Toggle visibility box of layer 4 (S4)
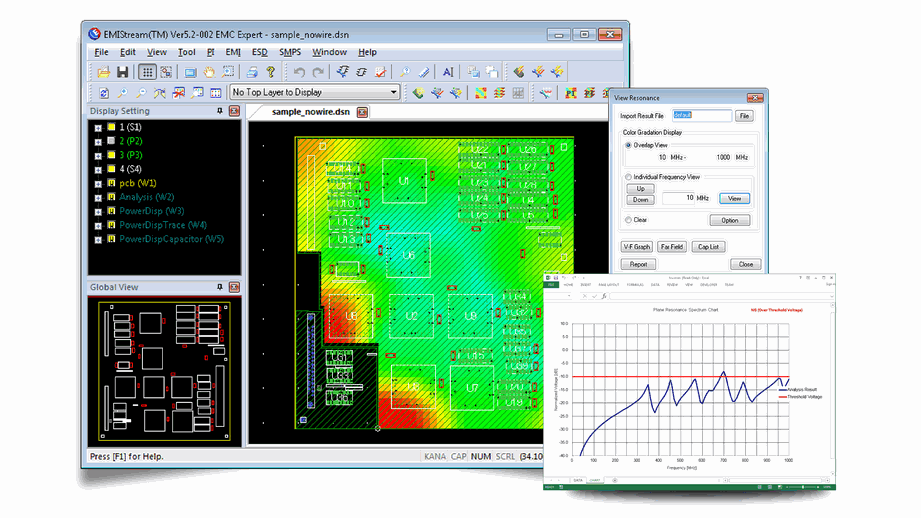 tap(111, 169)
